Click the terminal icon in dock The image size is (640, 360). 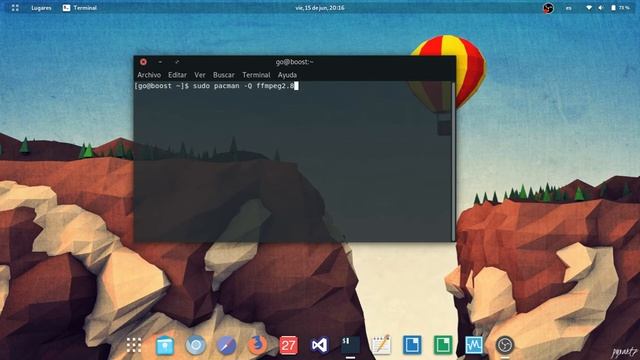(351, 345)
